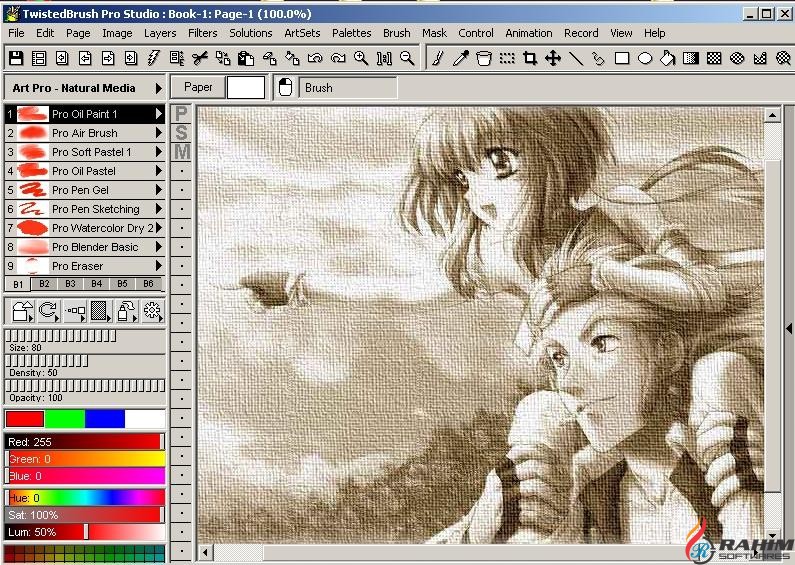Open brush effects gear icon button
Screen dimensions: 795x565
tap(153, 310)
